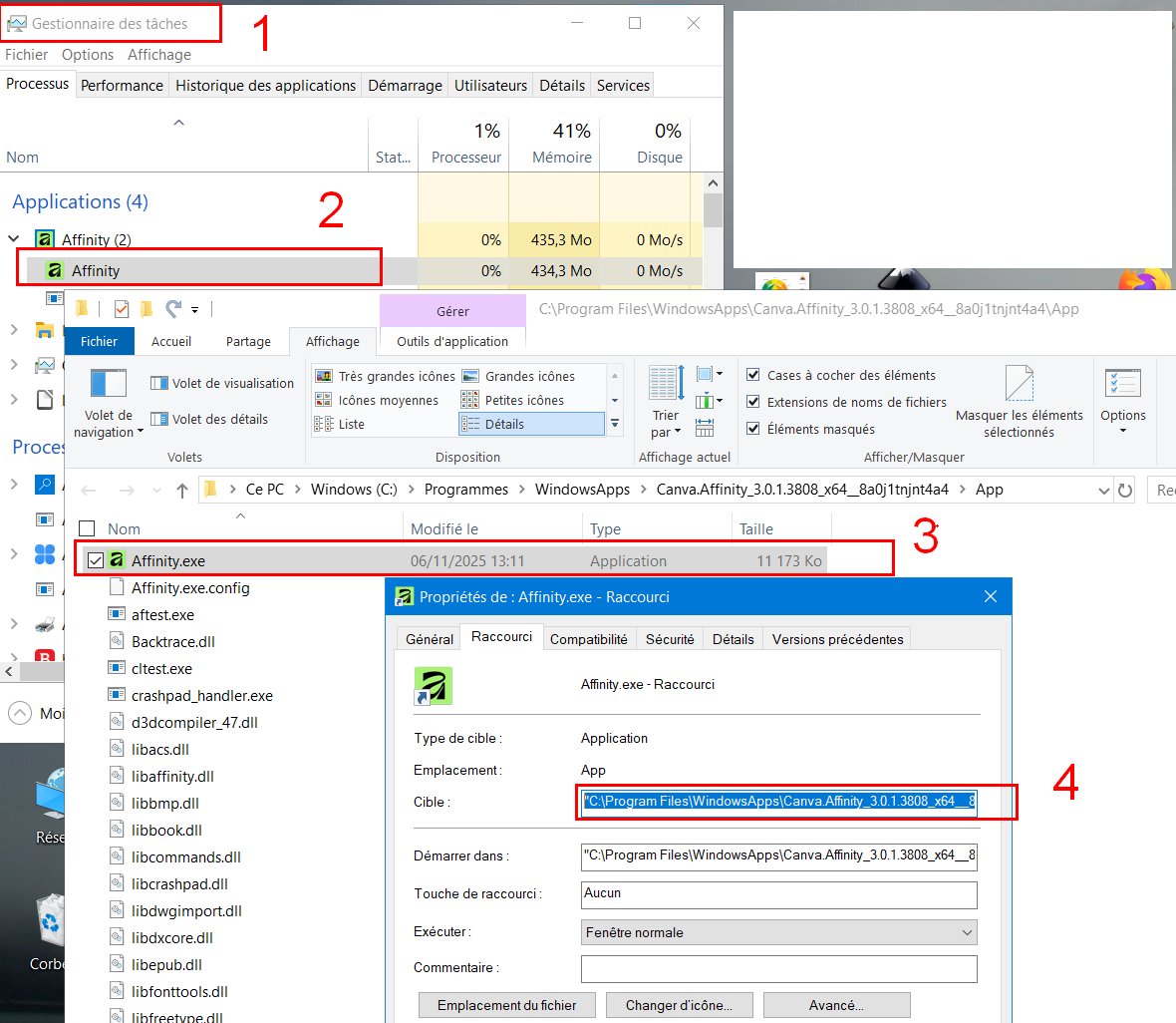Toggle Volet des détails pane

[x=209, y=419]
